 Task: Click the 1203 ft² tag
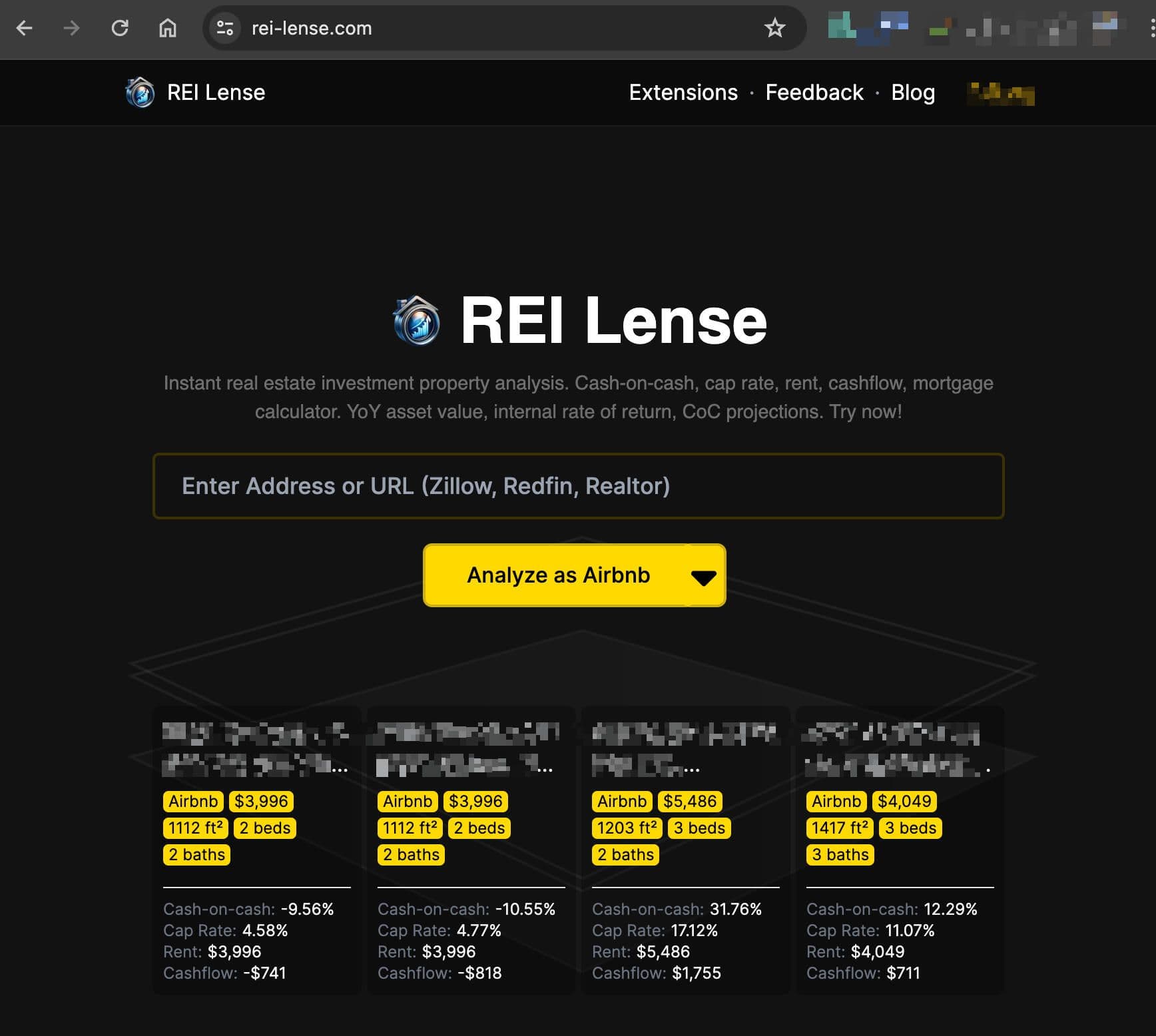(x=627, y=828)
